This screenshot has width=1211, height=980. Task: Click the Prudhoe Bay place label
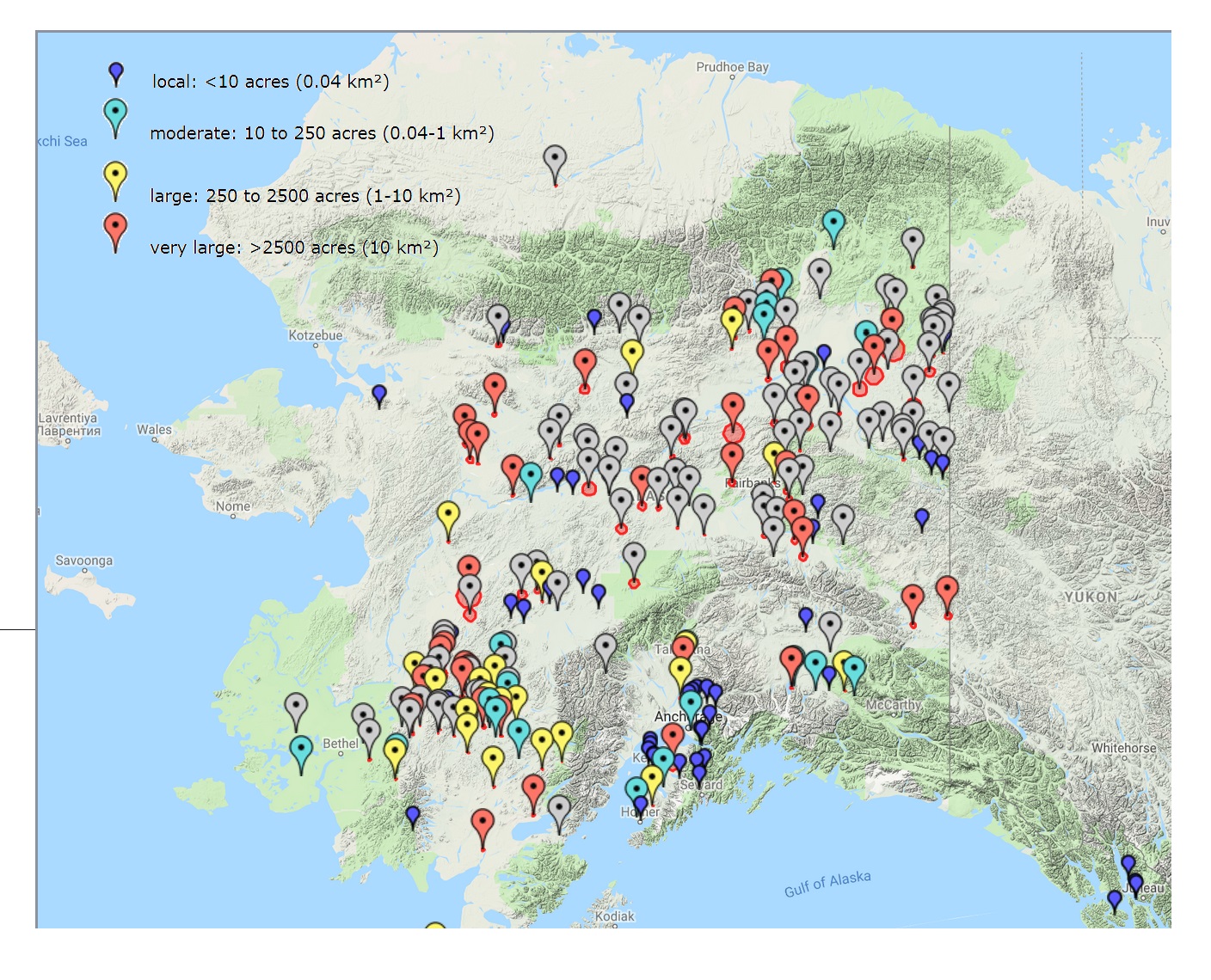[732, 67]
